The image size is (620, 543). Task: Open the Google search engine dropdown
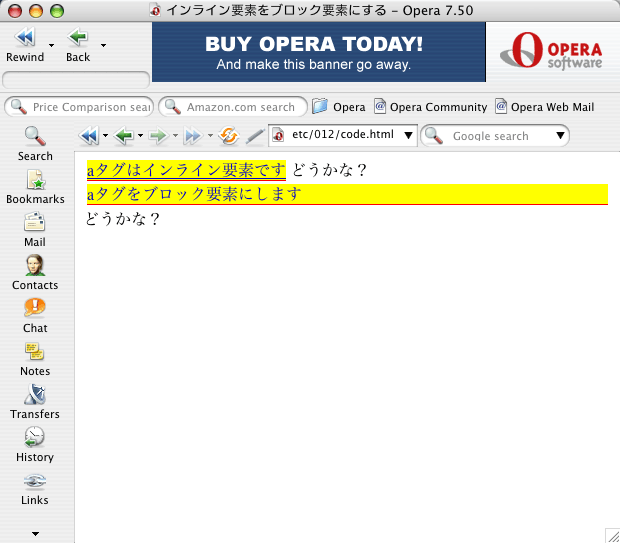tap(560, 136)
